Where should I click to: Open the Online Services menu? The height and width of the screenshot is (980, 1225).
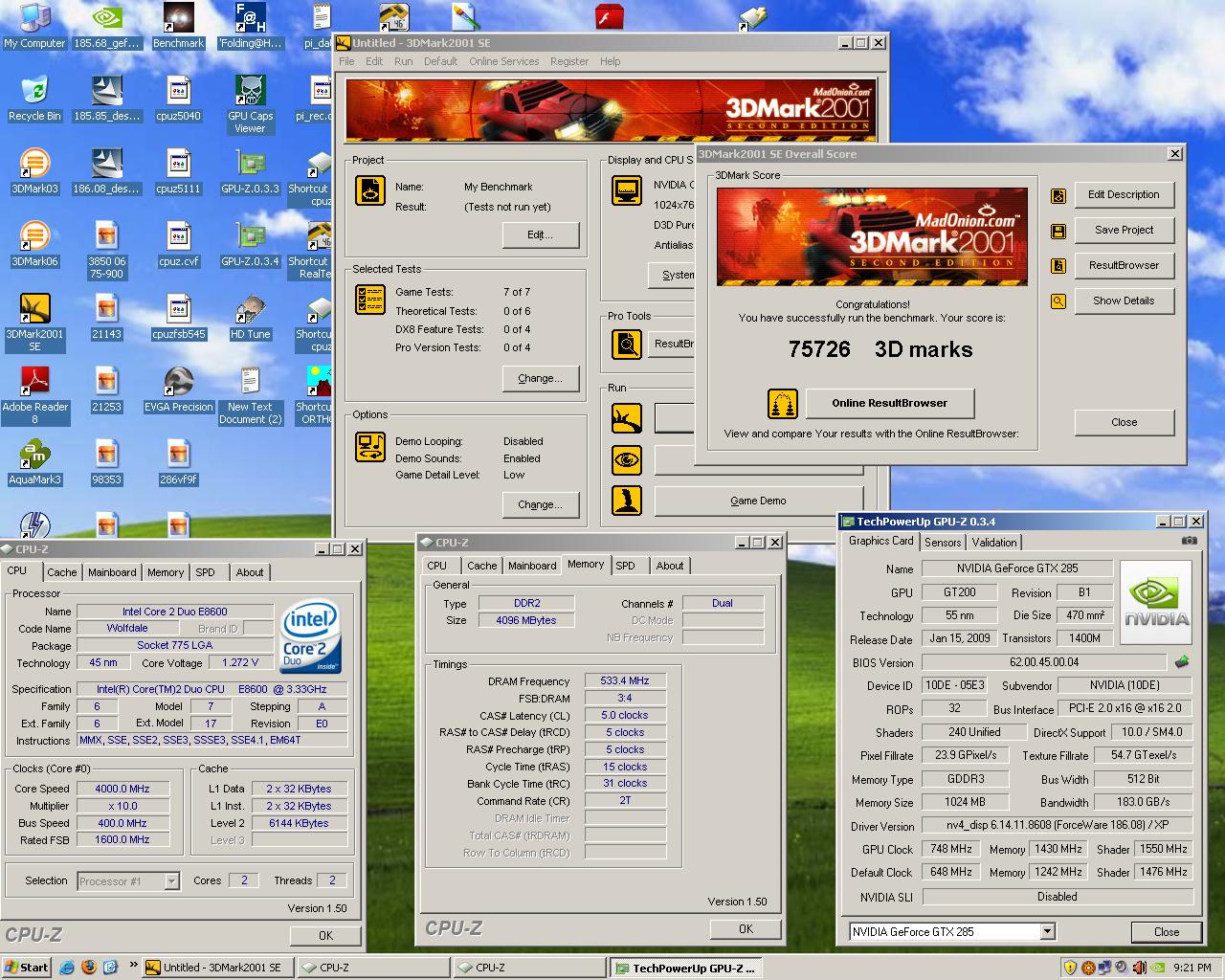click(503, 61)
